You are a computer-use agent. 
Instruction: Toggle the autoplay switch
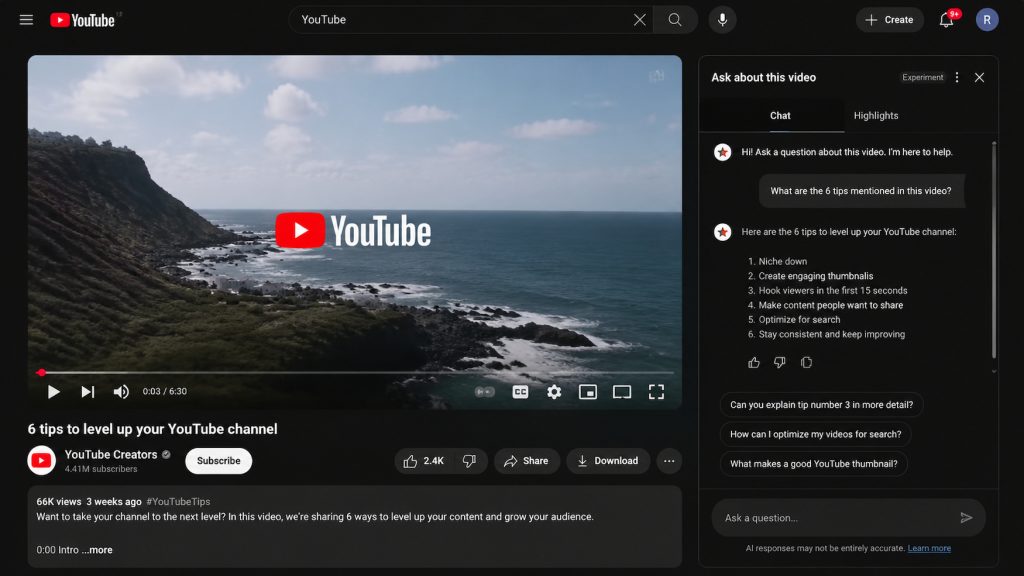point(485,391)
